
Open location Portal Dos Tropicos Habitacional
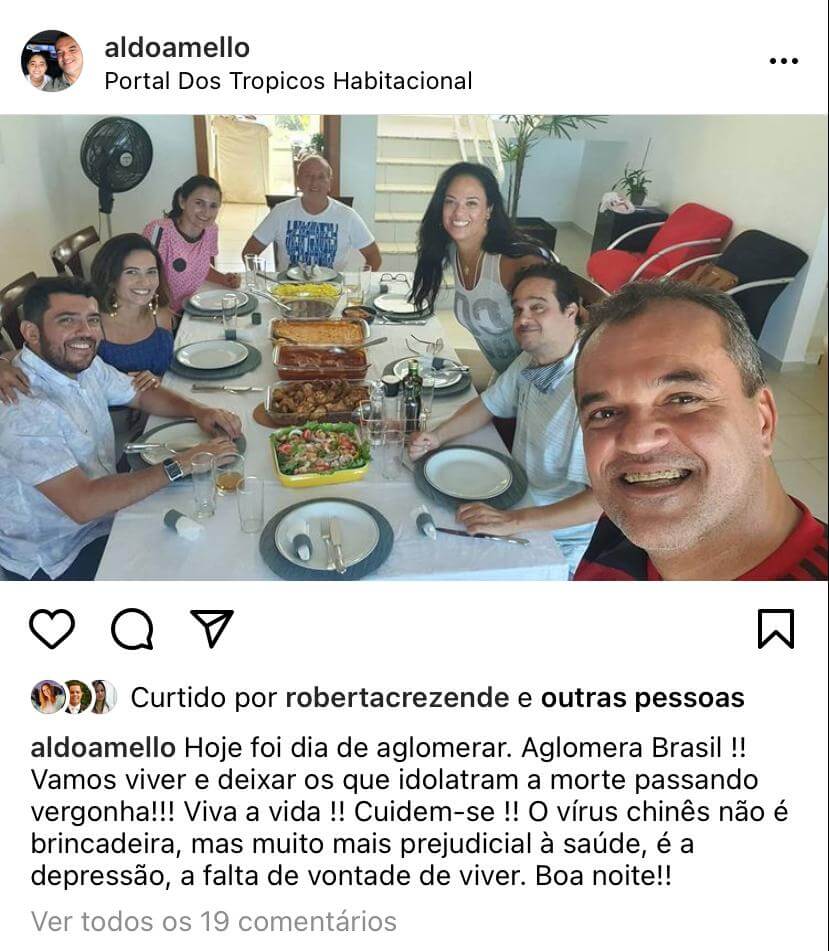coord(288,81)
